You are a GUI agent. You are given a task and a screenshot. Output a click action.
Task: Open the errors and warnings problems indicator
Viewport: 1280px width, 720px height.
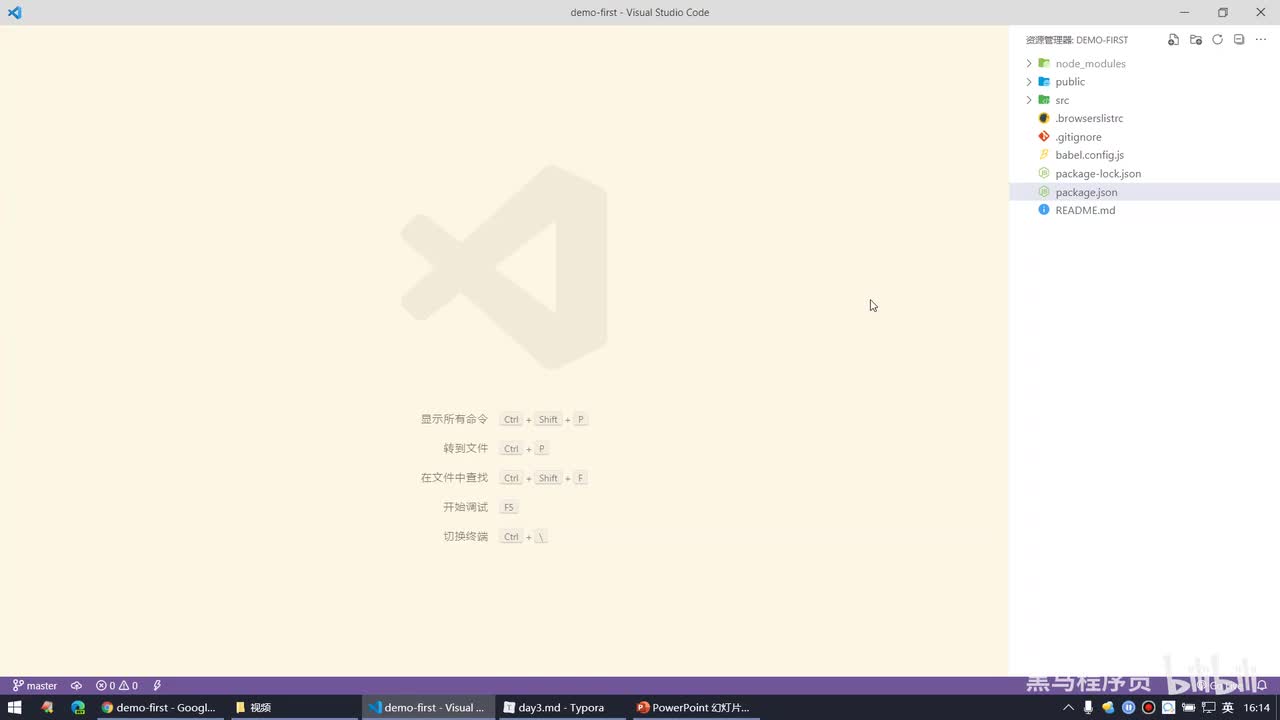[117, 686]
